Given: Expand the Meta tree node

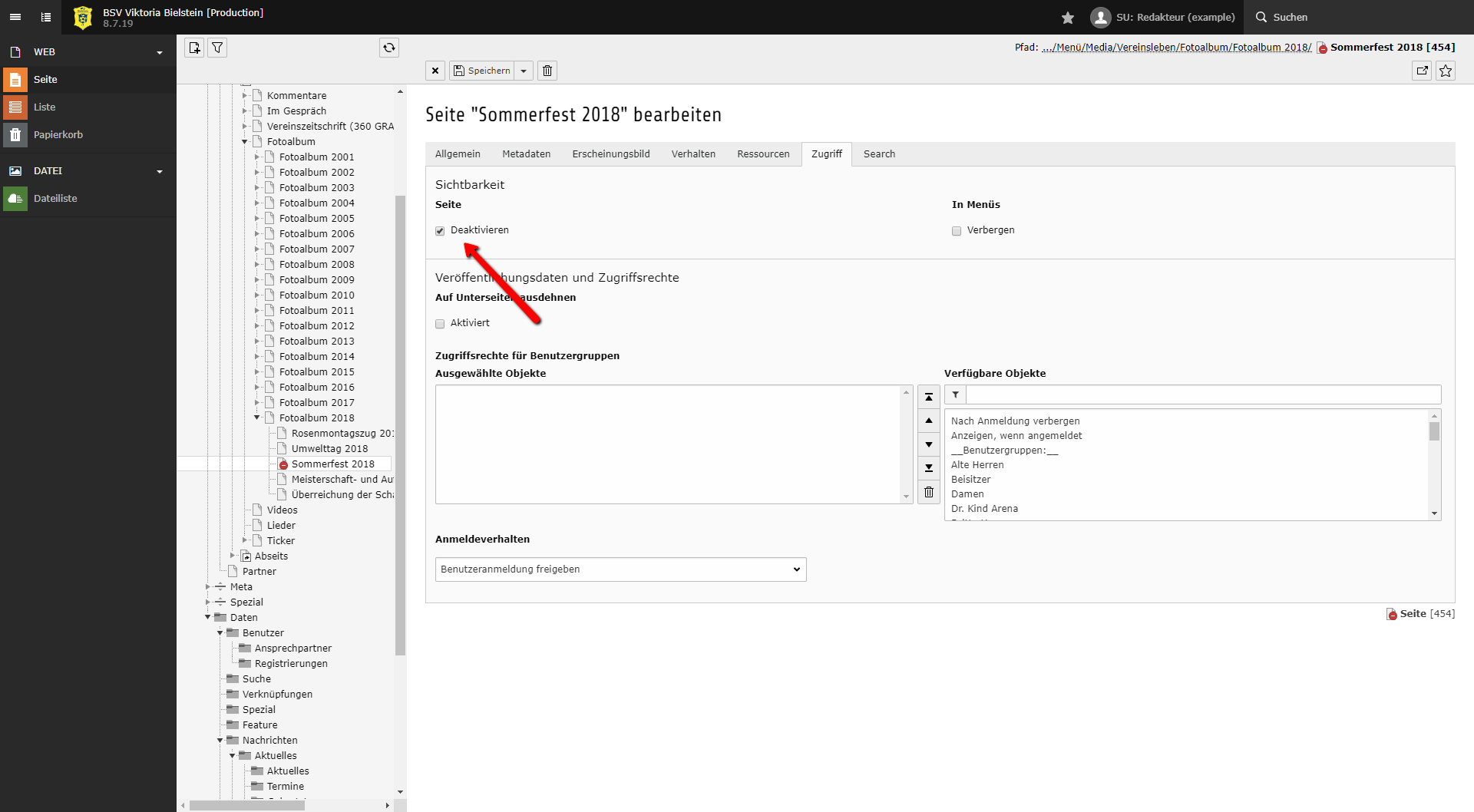Looking at the screenshot, I should click(208, 587).
